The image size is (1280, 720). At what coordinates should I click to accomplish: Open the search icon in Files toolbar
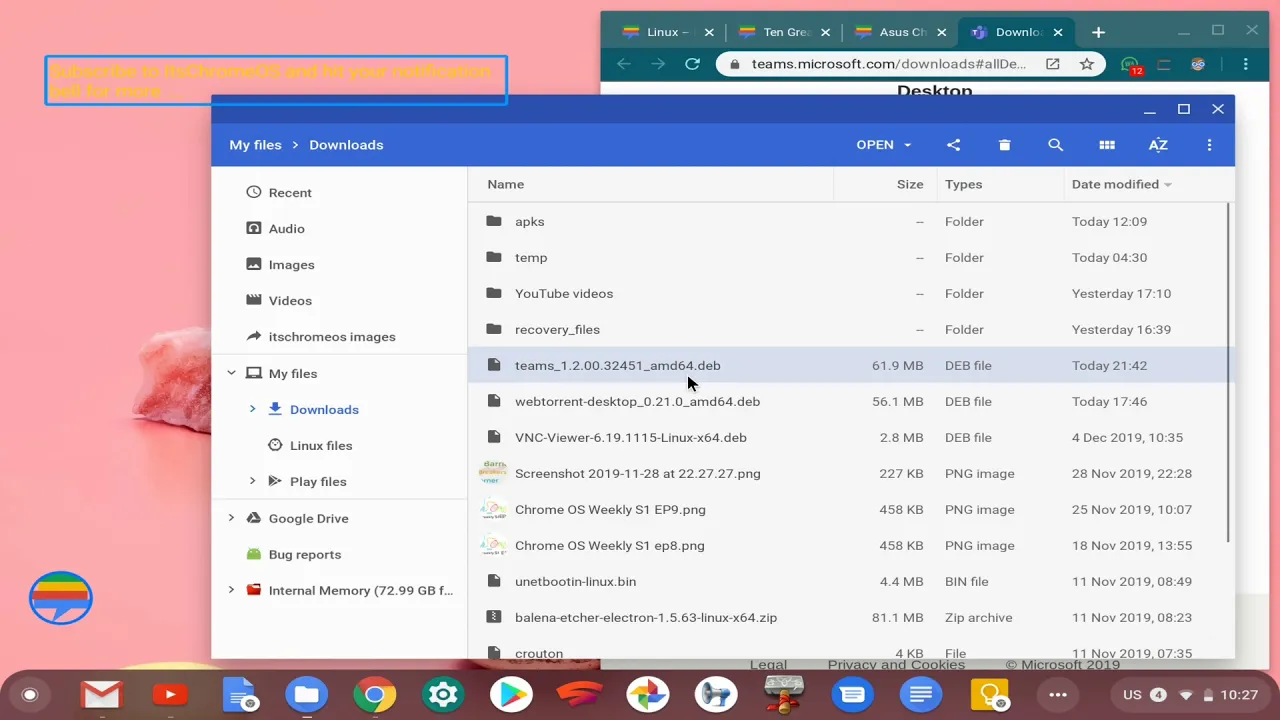(1055, 145)
